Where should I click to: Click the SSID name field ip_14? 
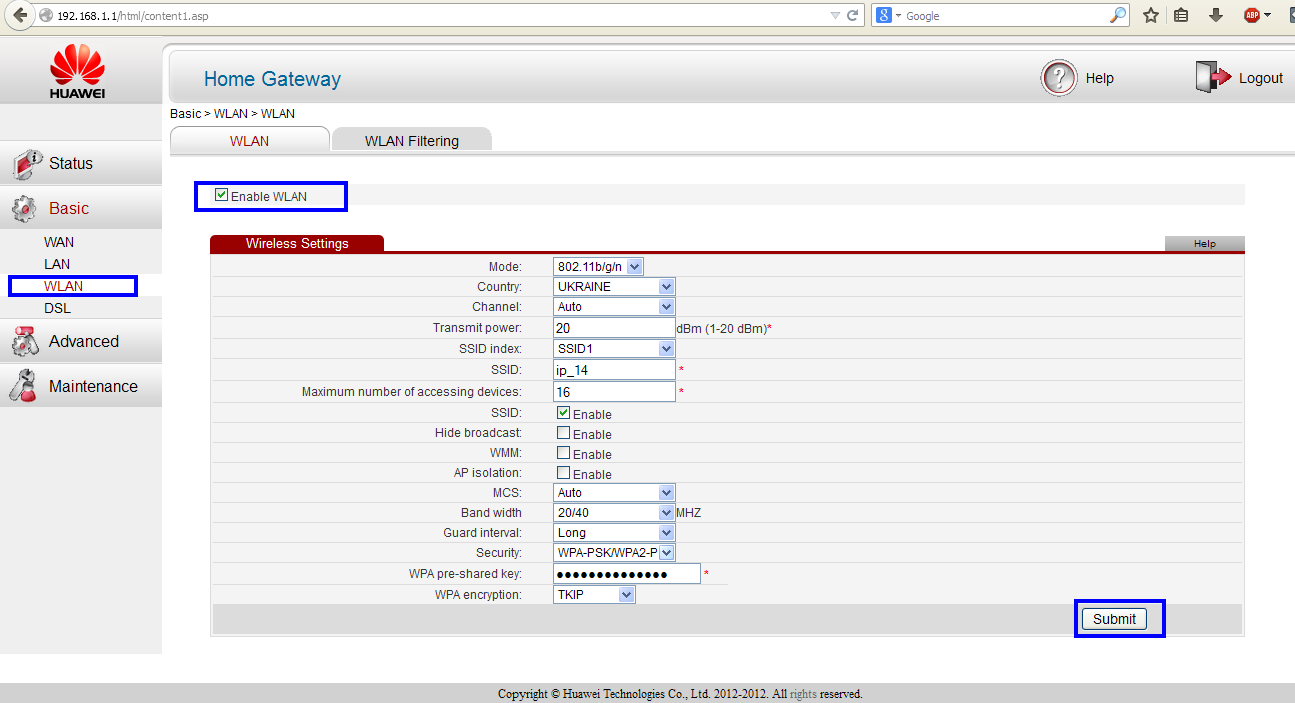click(x=614, y=370)
